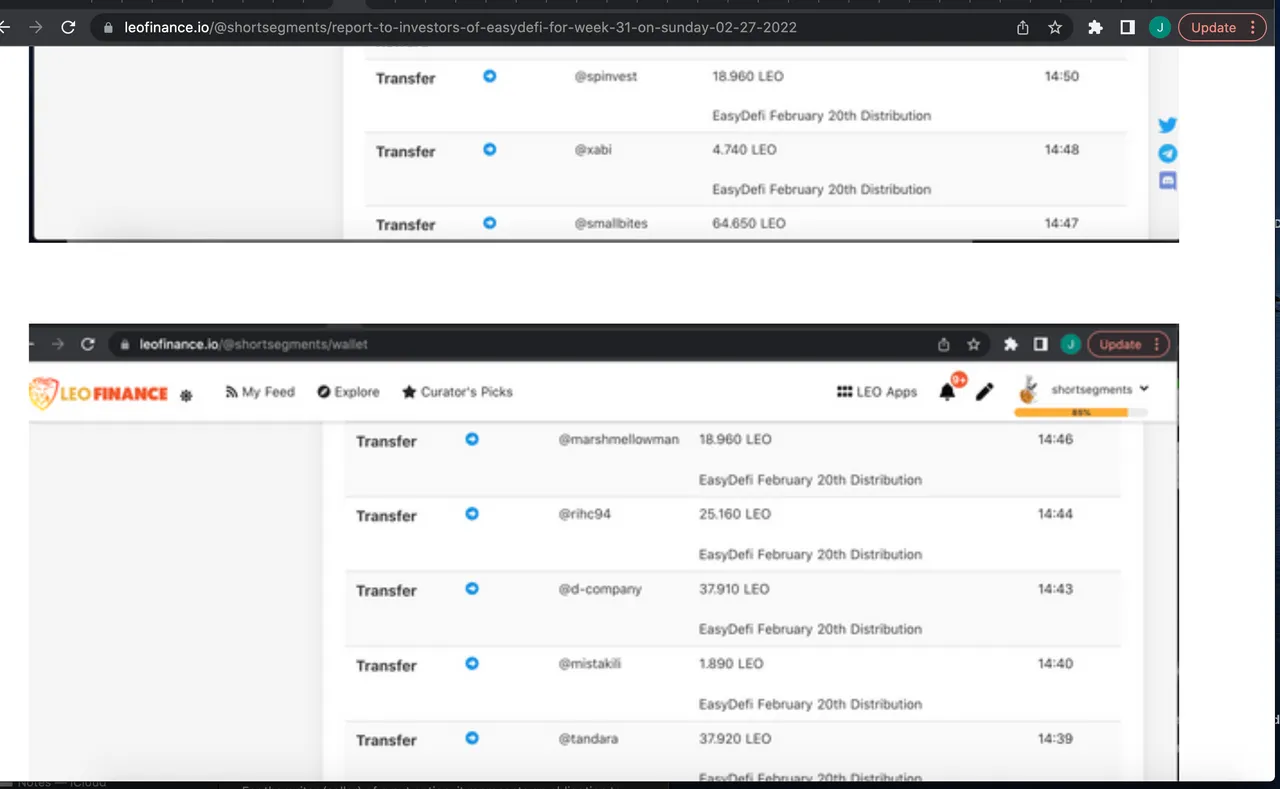
Task: Click the share icon in the lower address bar
Action: (943, 344)
